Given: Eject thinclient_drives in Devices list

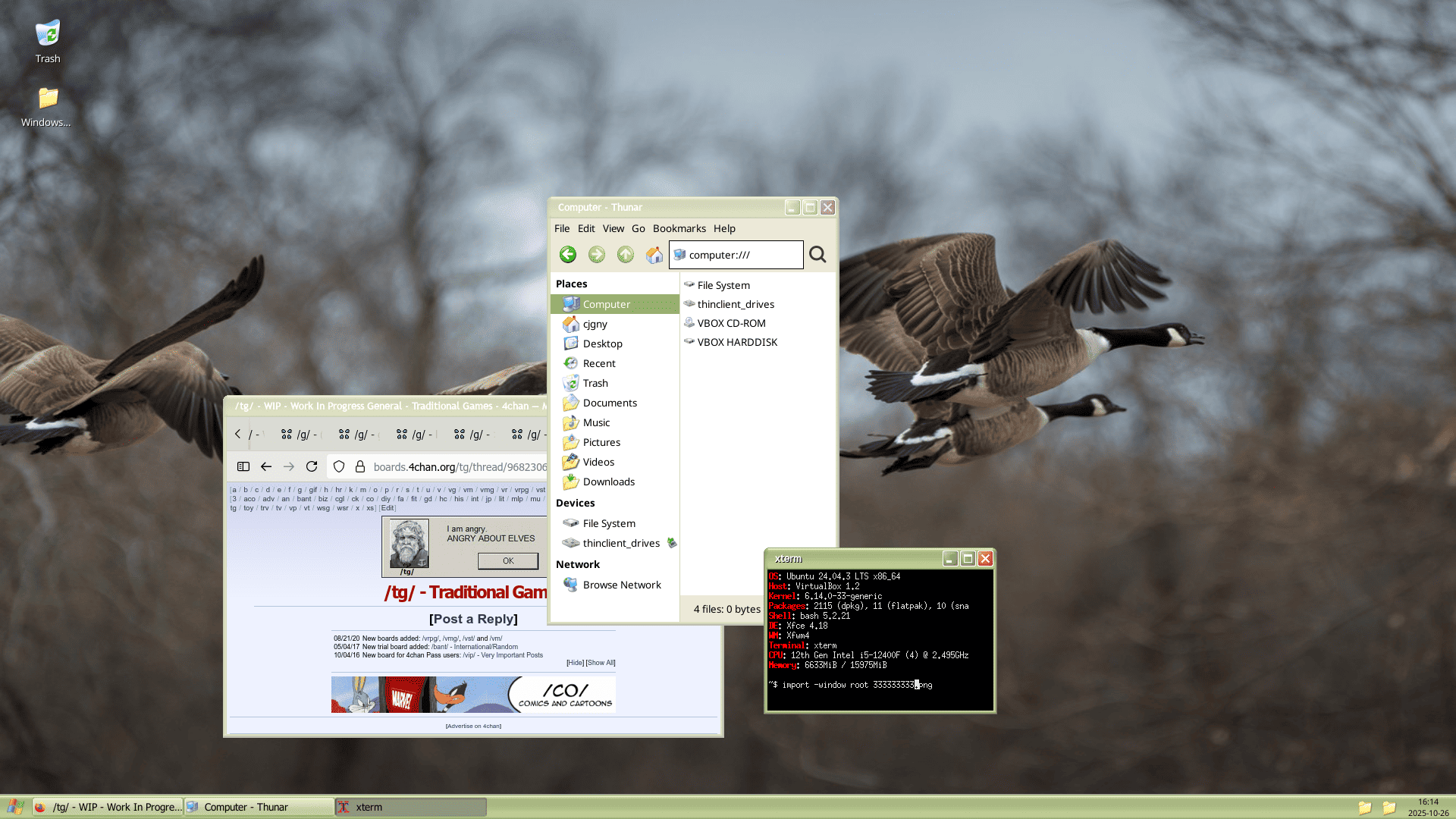Looking at the screenshot, I should (x=671, y=543).
